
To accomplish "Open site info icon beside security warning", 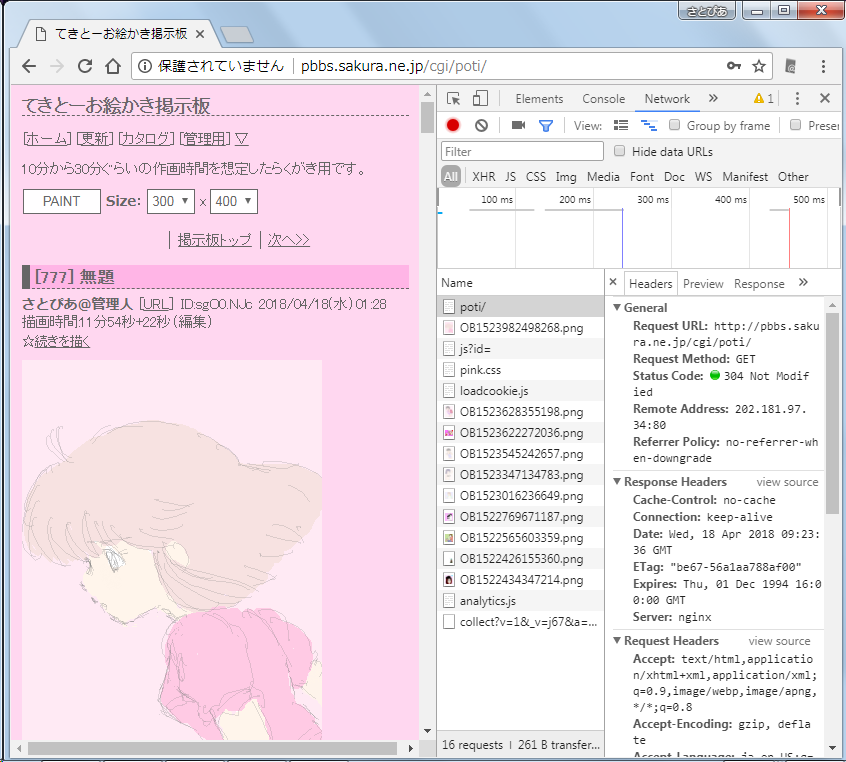I will coord(145,66).
